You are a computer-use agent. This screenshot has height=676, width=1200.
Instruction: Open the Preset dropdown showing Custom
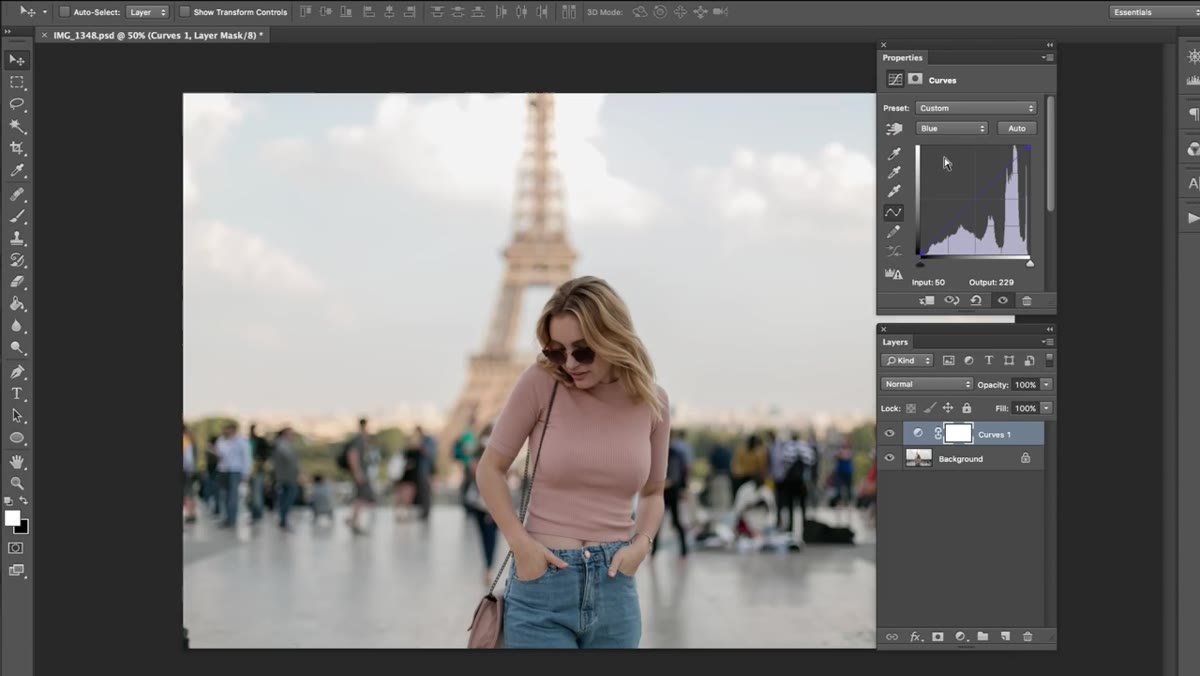976,108
